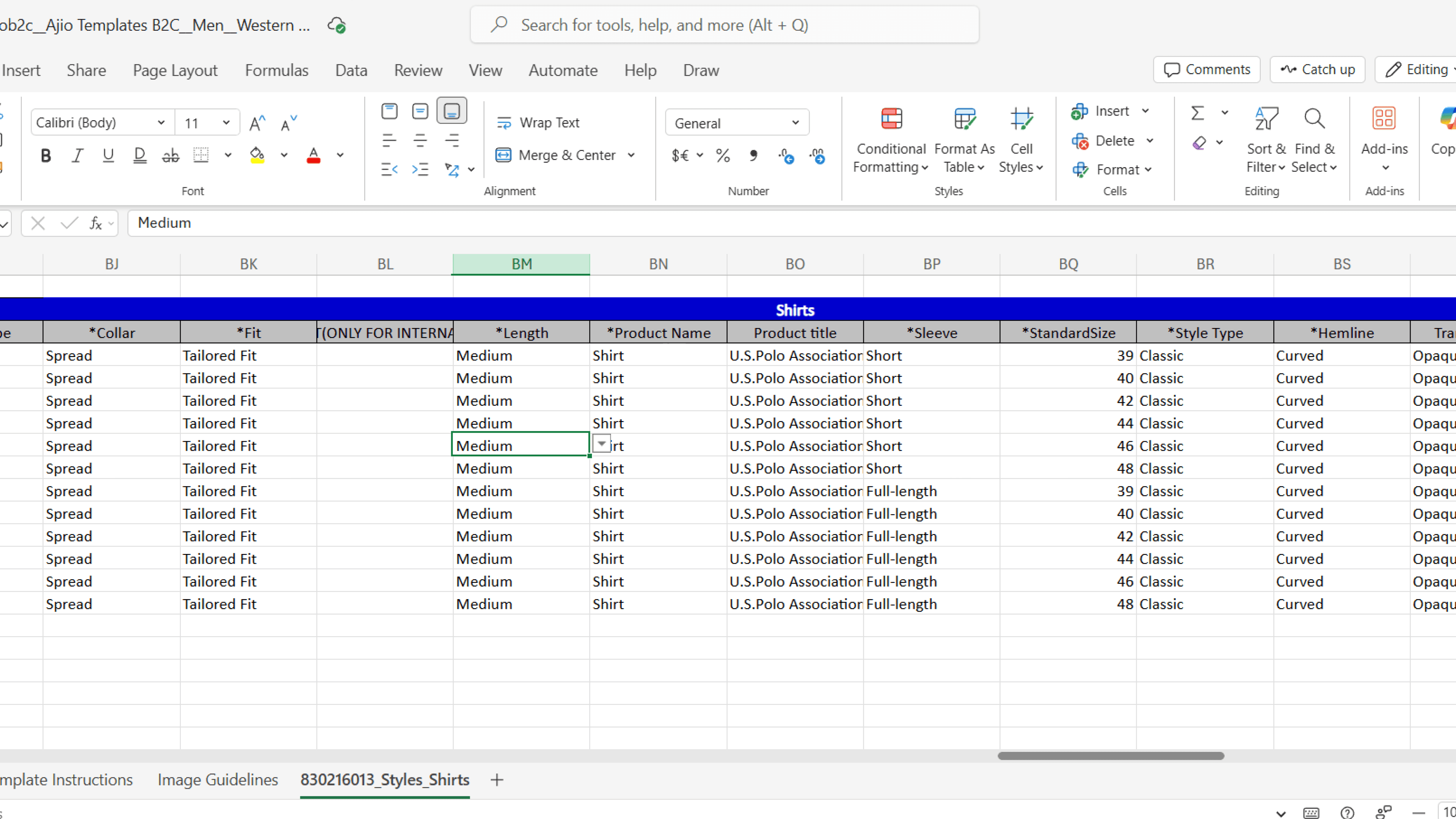Viewport: 1456px width, 819px height.
Task: Click the AutoSum sigma icon
Action: (x=1197, y=113)
